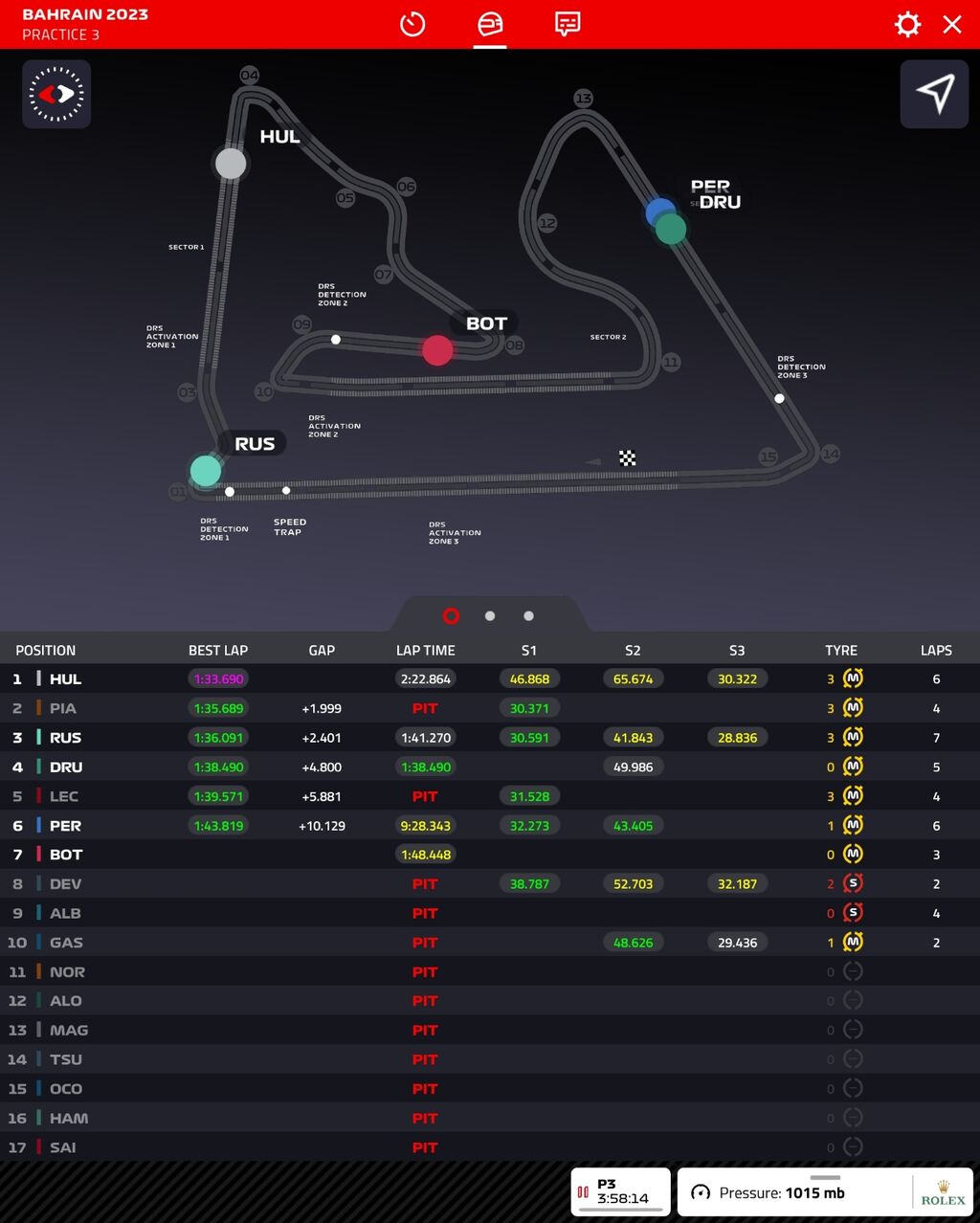Tap the GAP column header

(x=322, y=650)
